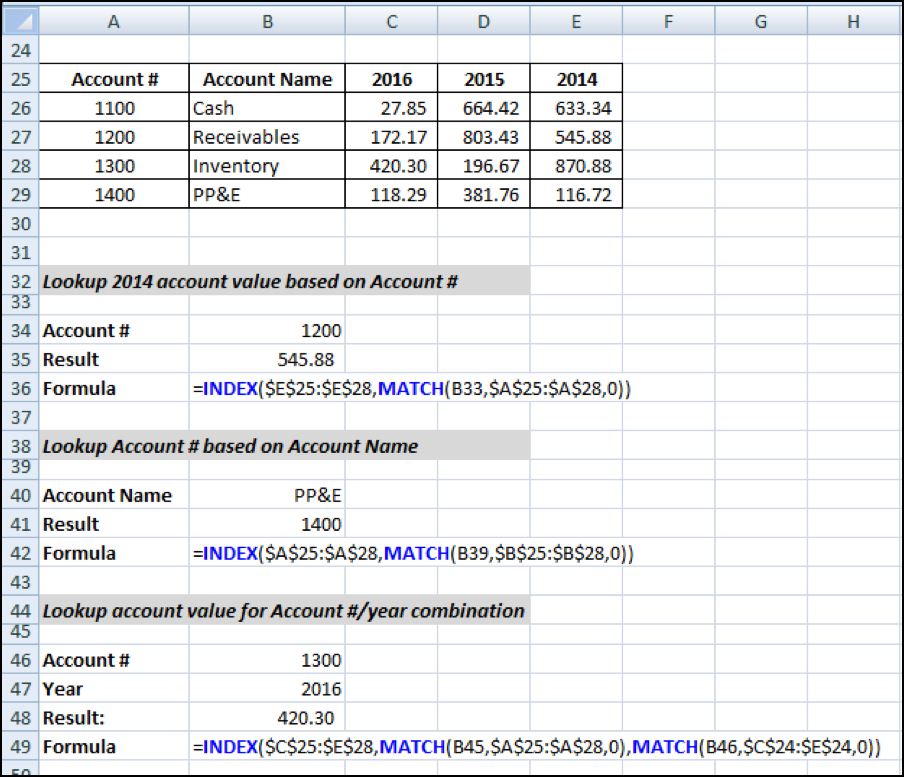Select row 43 via its row header
The width and height of the screenshot is (904, 777).
[21, 582]
